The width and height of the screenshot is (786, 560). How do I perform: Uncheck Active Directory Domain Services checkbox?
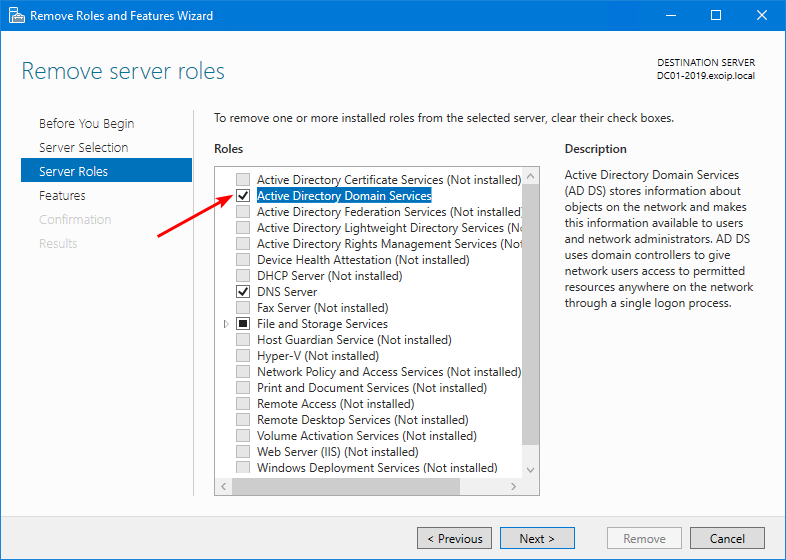pyautogui.click(x=243, y=196)
